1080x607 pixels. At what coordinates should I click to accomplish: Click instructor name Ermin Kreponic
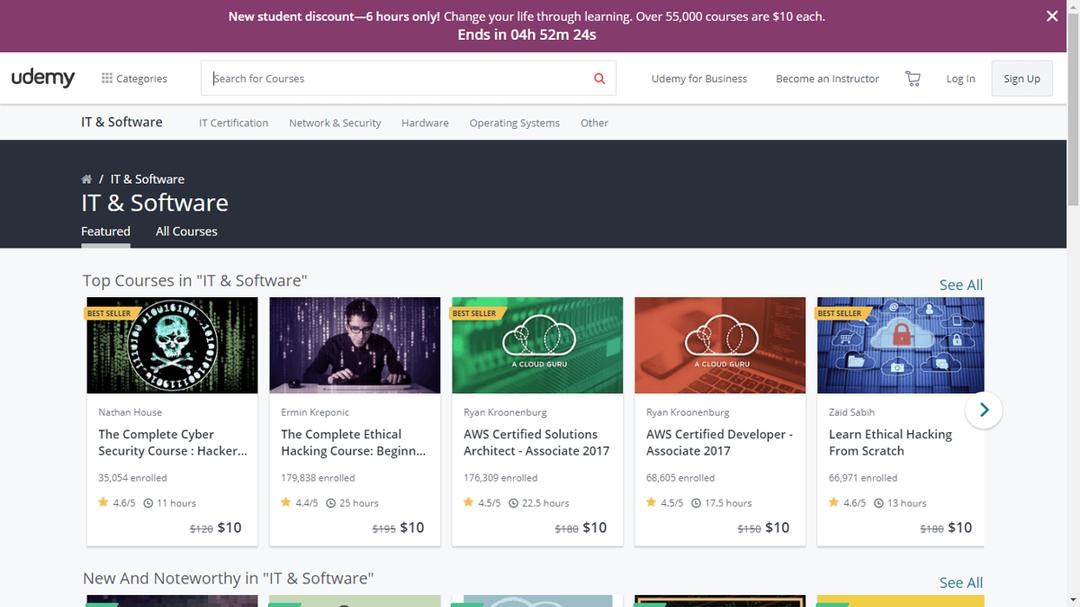tap(315, 412)
